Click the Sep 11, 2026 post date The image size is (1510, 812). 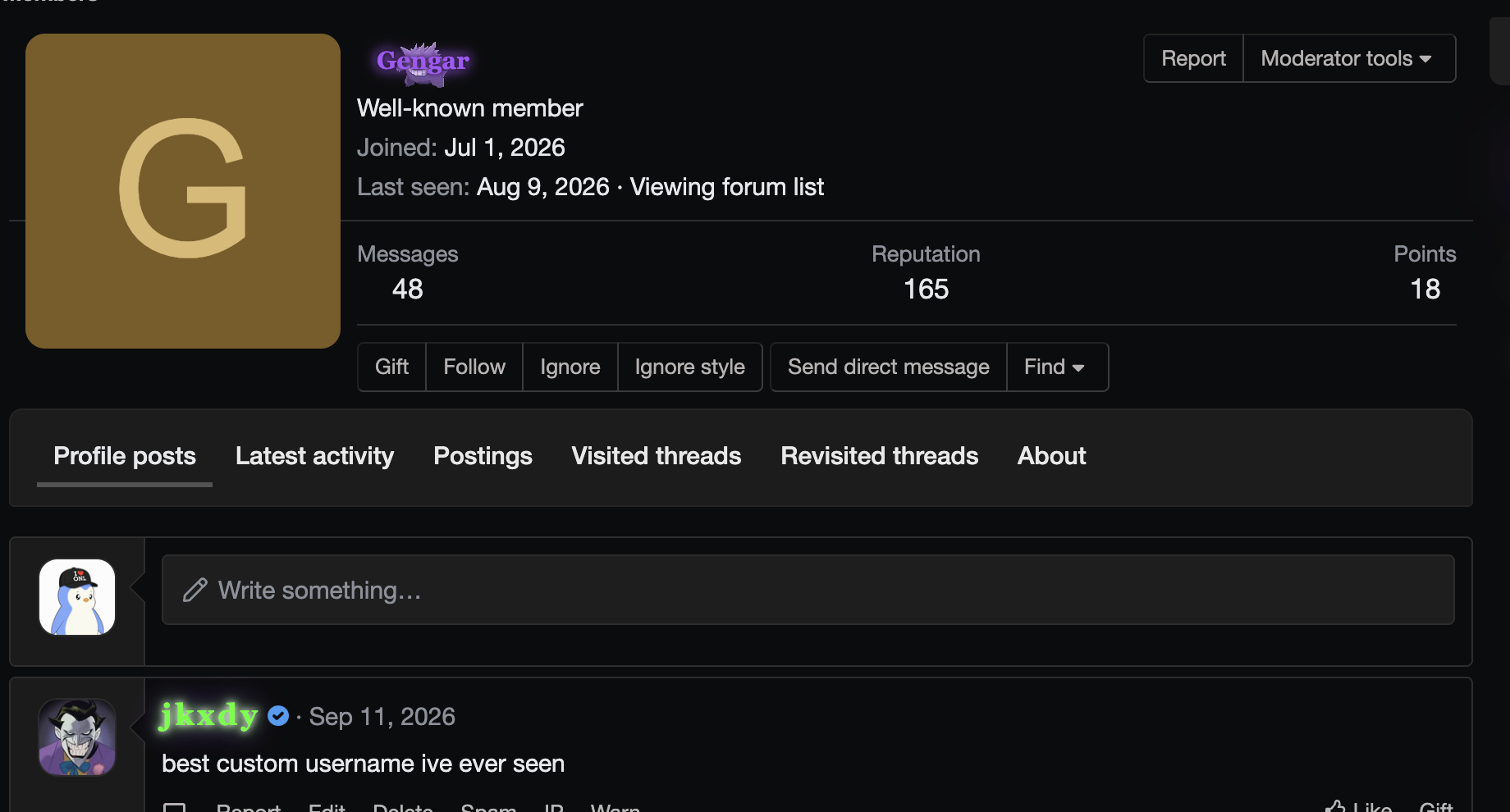coord(382,717)
